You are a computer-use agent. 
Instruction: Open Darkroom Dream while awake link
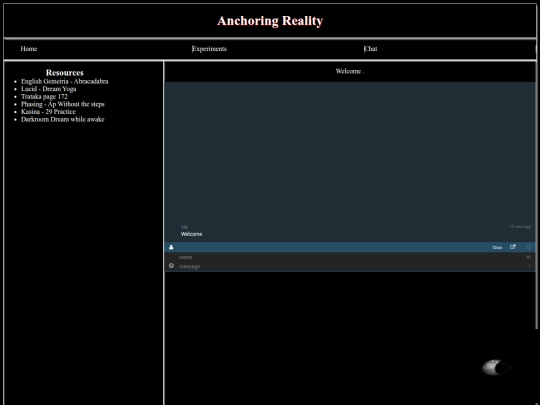(63, 119)
